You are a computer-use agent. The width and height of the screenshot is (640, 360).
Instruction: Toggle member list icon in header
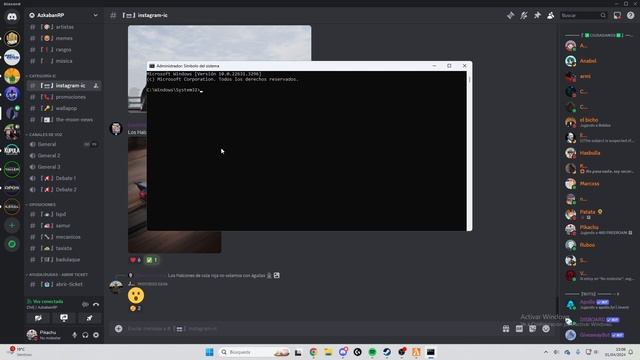click(551, 16)
